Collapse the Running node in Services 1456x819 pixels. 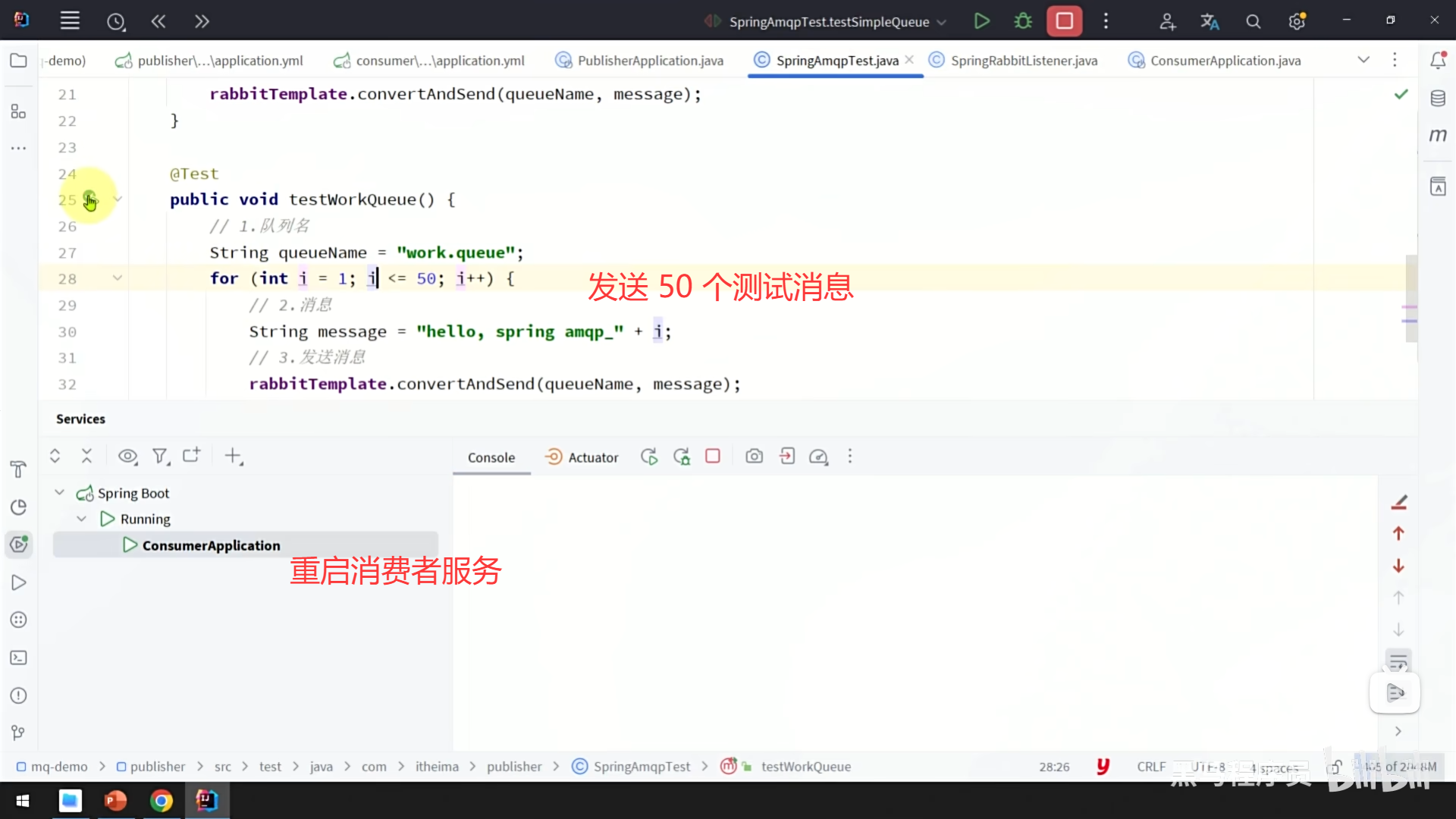tap(81, 519)
